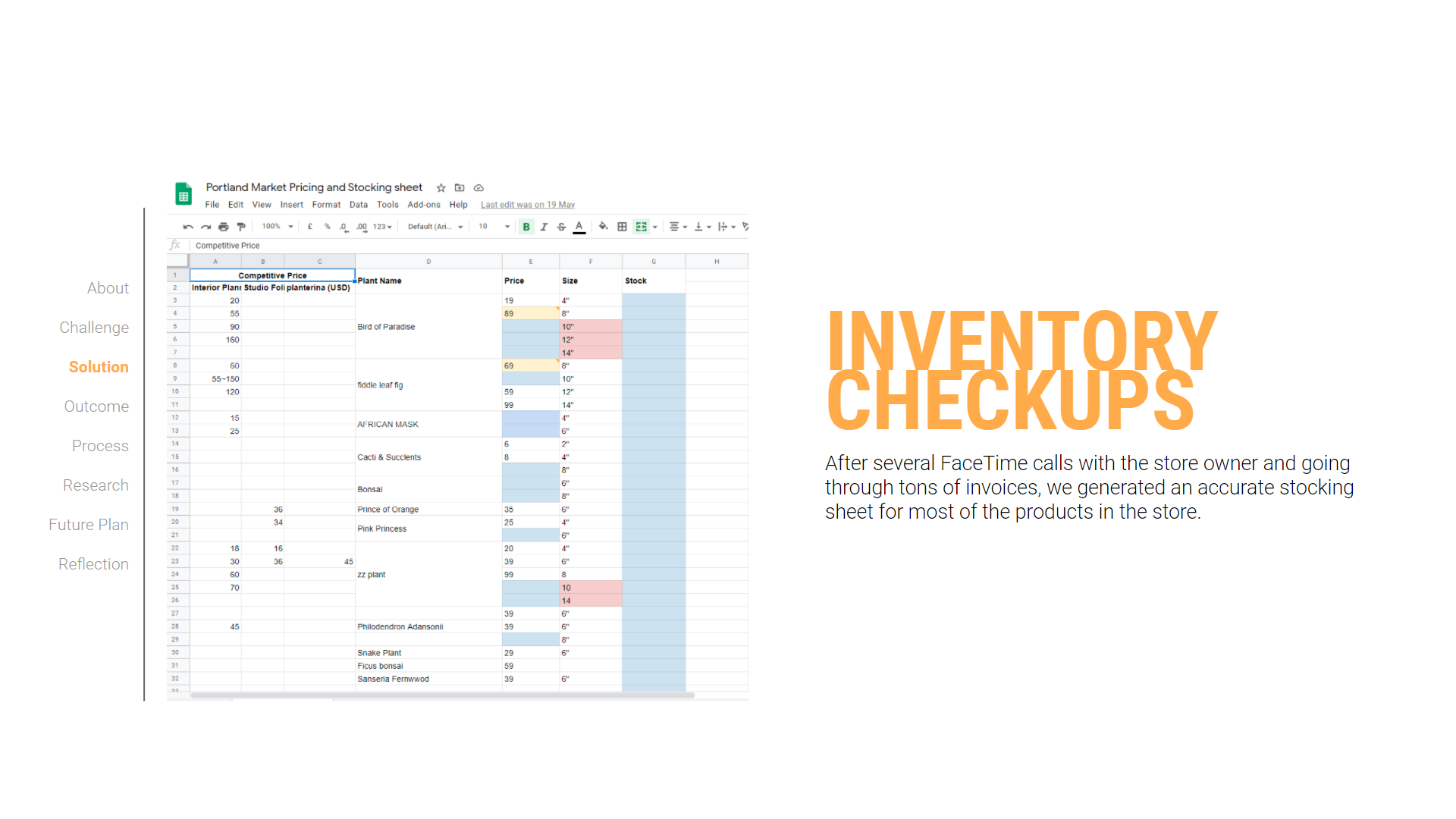Open the Format menu
Image resolution: width=1456 pixels, height=819 pixels.
point(326,205)
